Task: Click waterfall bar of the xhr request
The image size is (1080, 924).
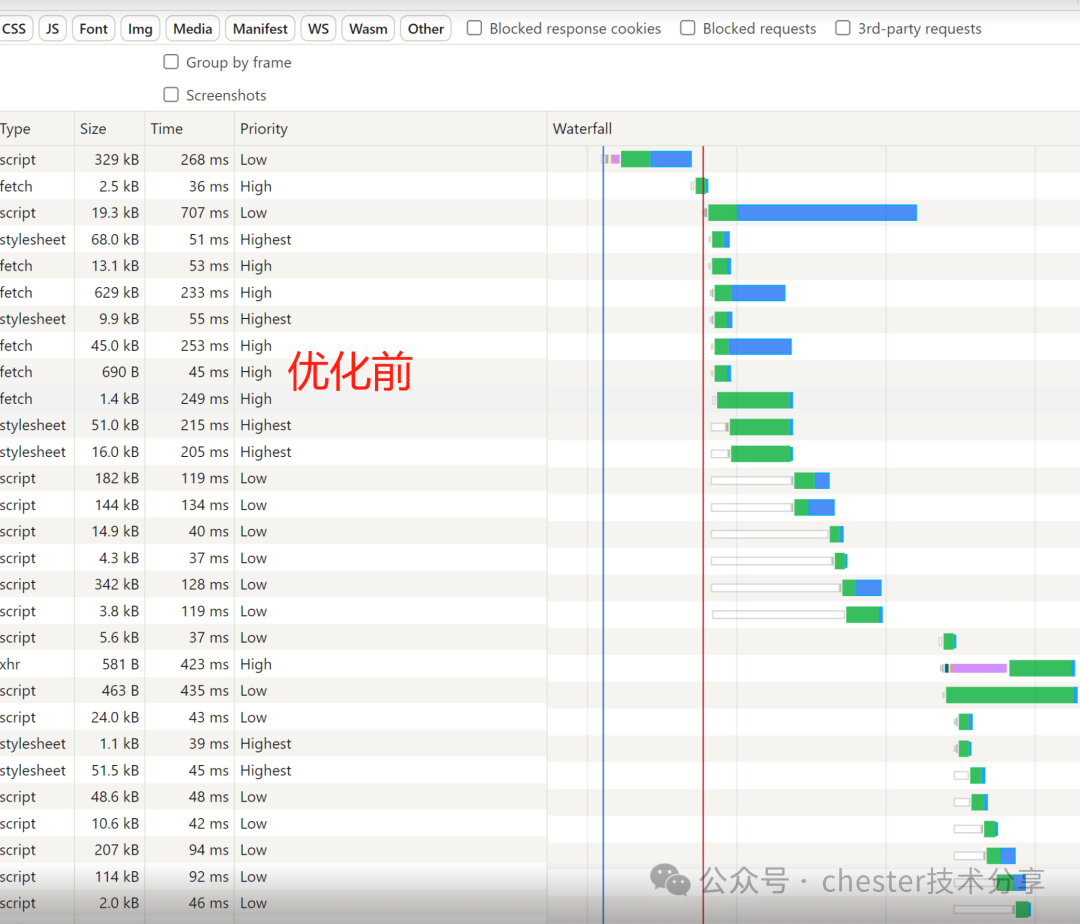Action: click(1008, 668)
